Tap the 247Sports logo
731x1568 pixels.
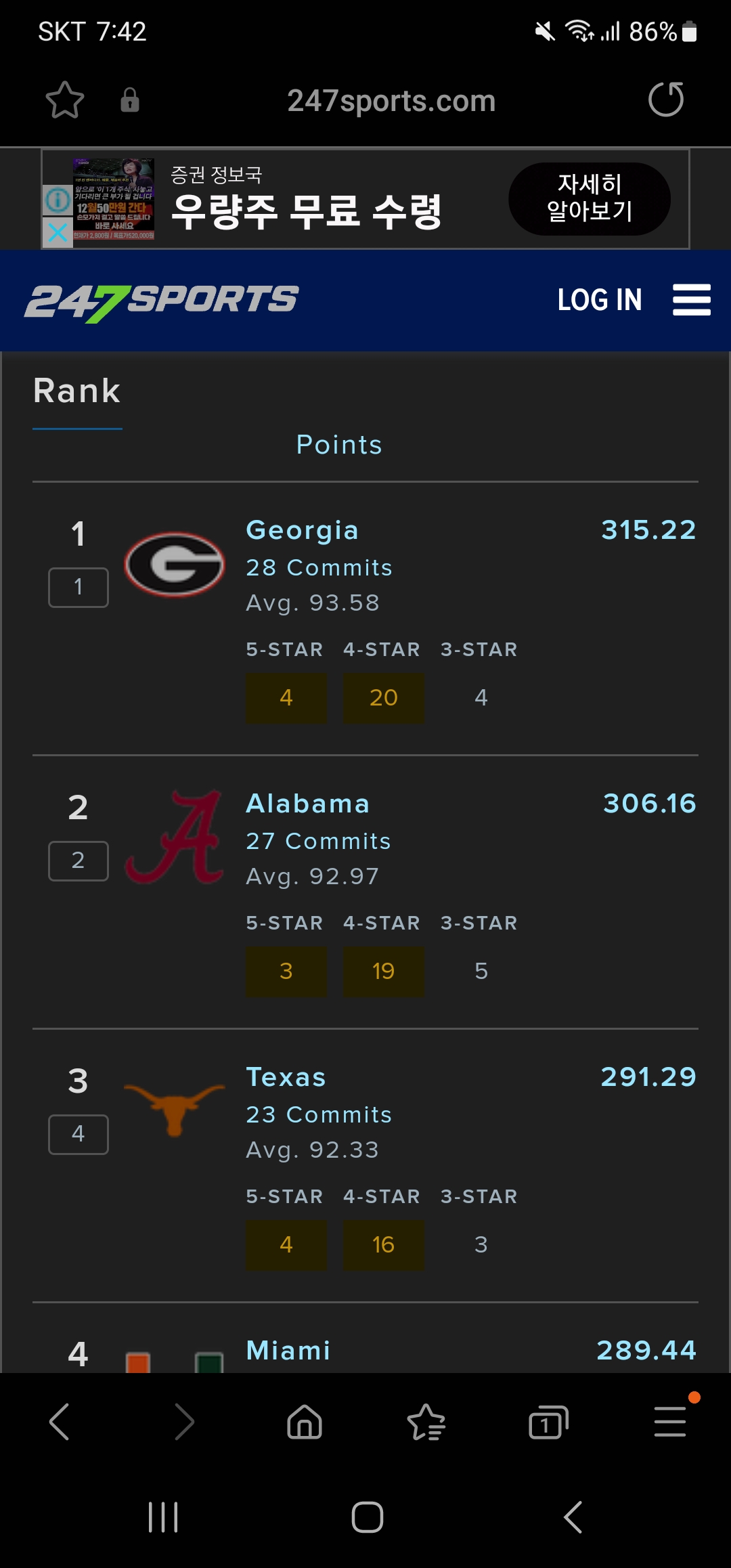(161, 301)
